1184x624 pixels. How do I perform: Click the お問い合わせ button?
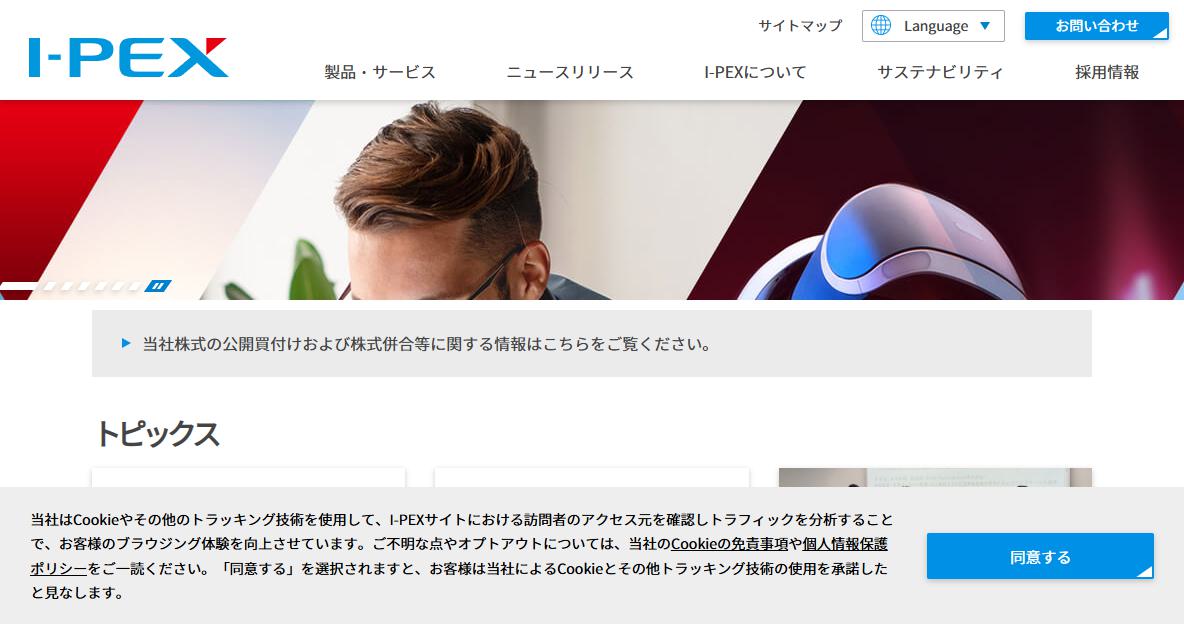pyautogui.click(x=1096, y=26)
